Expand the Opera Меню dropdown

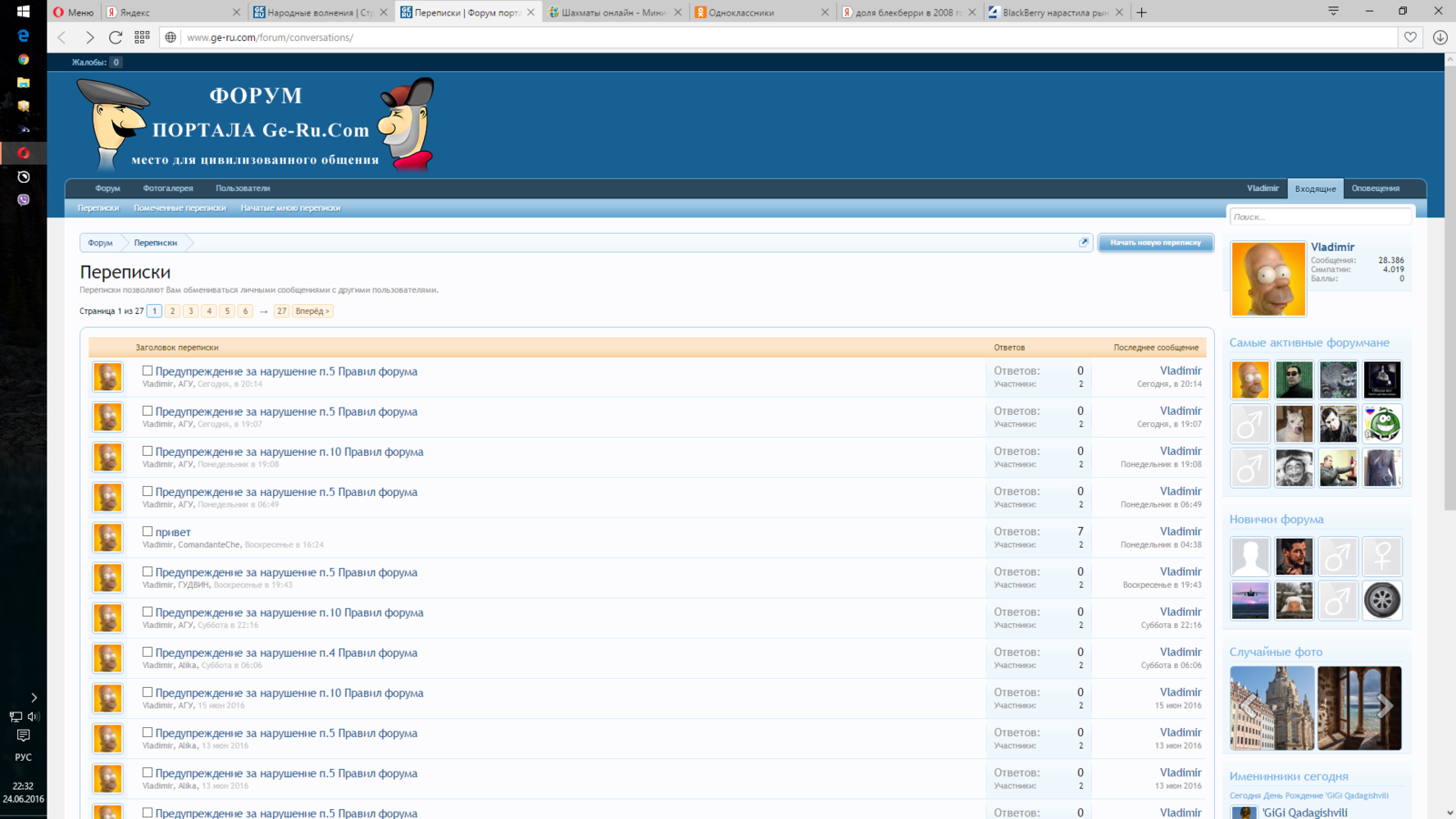click(73, 12)
